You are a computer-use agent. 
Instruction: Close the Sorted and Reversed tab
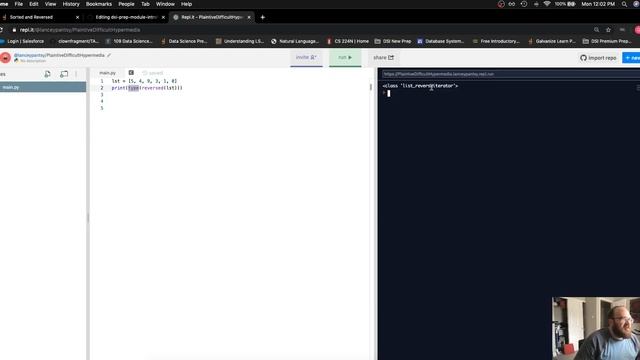point(78,17)
